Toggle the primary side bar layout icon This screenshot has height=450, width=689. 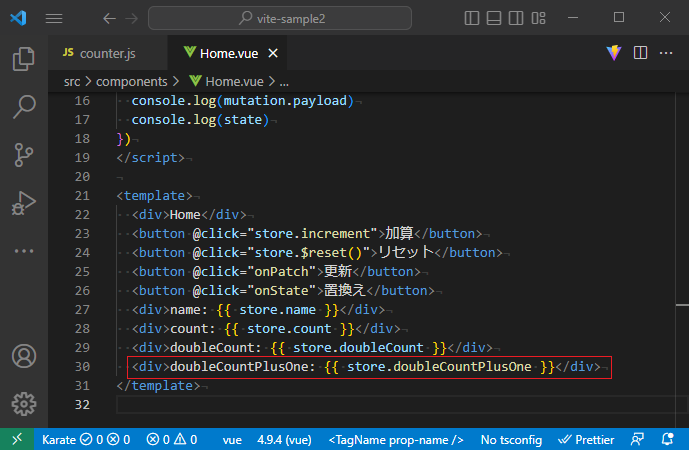(472, 18)
